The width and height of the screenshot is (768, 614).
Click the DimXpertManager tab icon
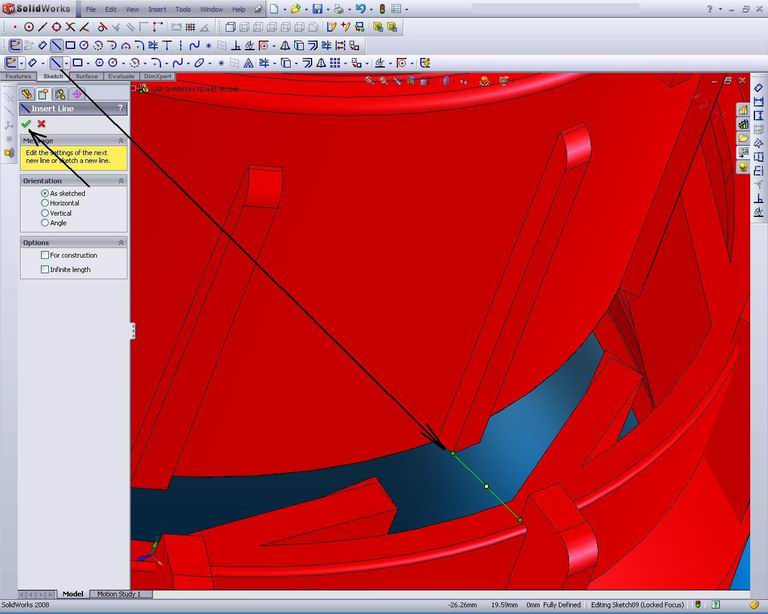pos(76,94)
